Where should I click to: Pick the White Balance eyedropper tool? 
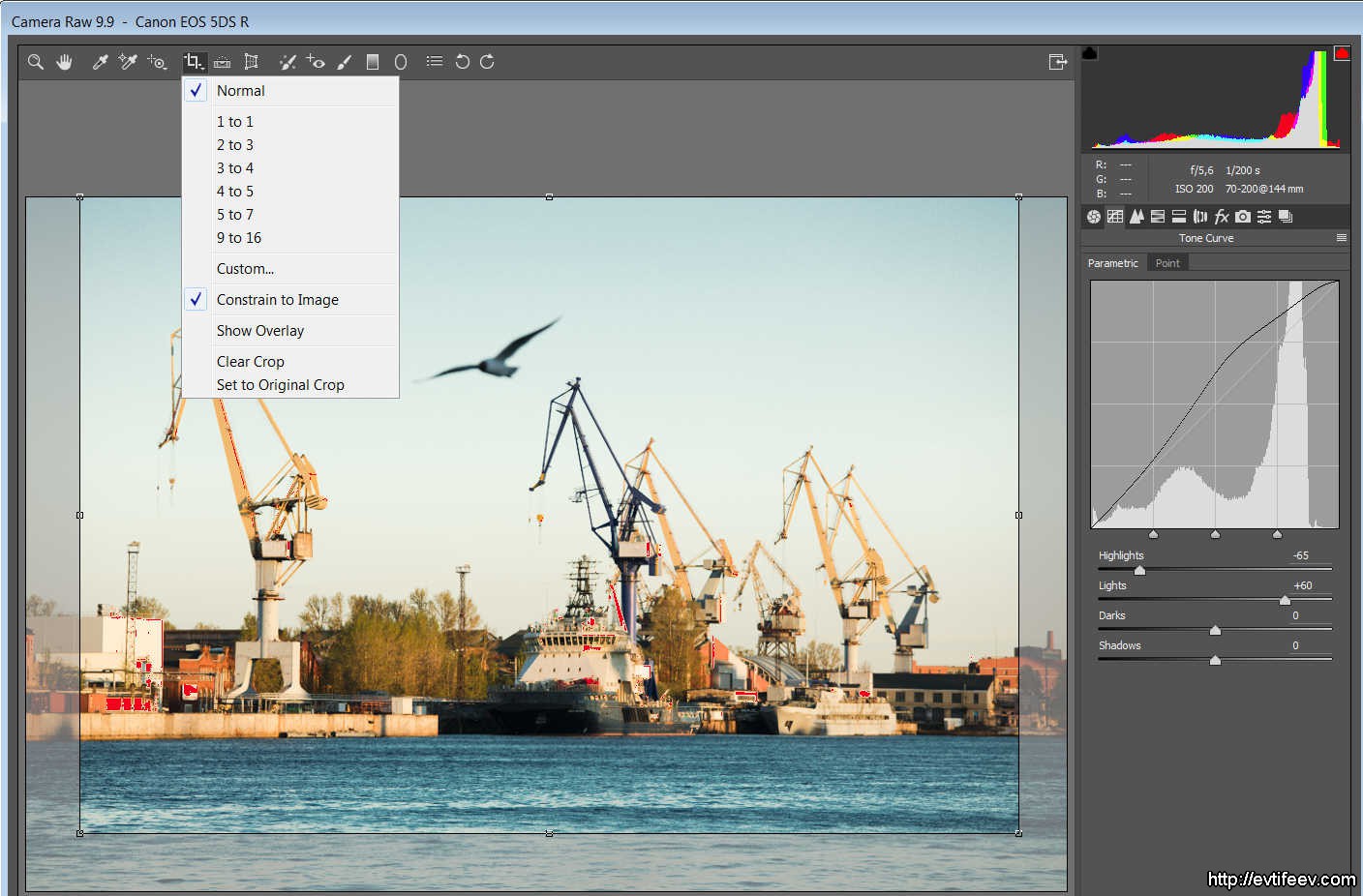(100, 62)
